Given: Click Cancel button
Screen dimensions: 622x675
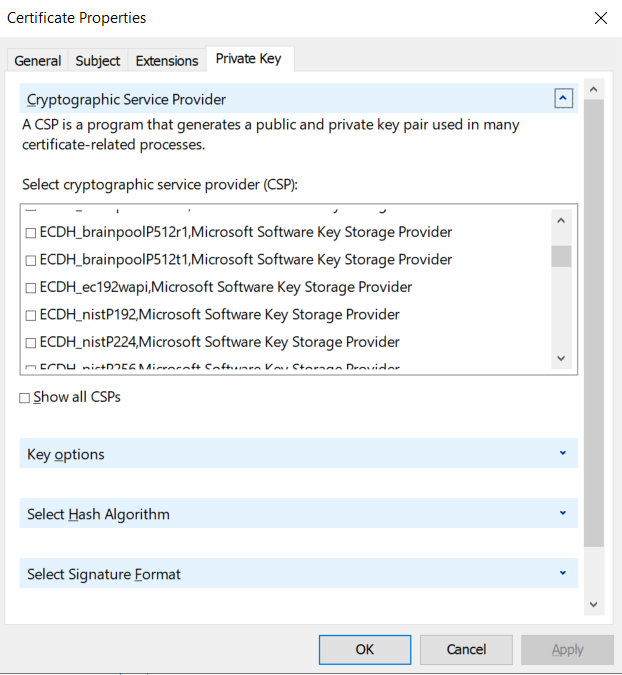Looking at the screenshot, I should pyautogui.click(x=466, y=649).
